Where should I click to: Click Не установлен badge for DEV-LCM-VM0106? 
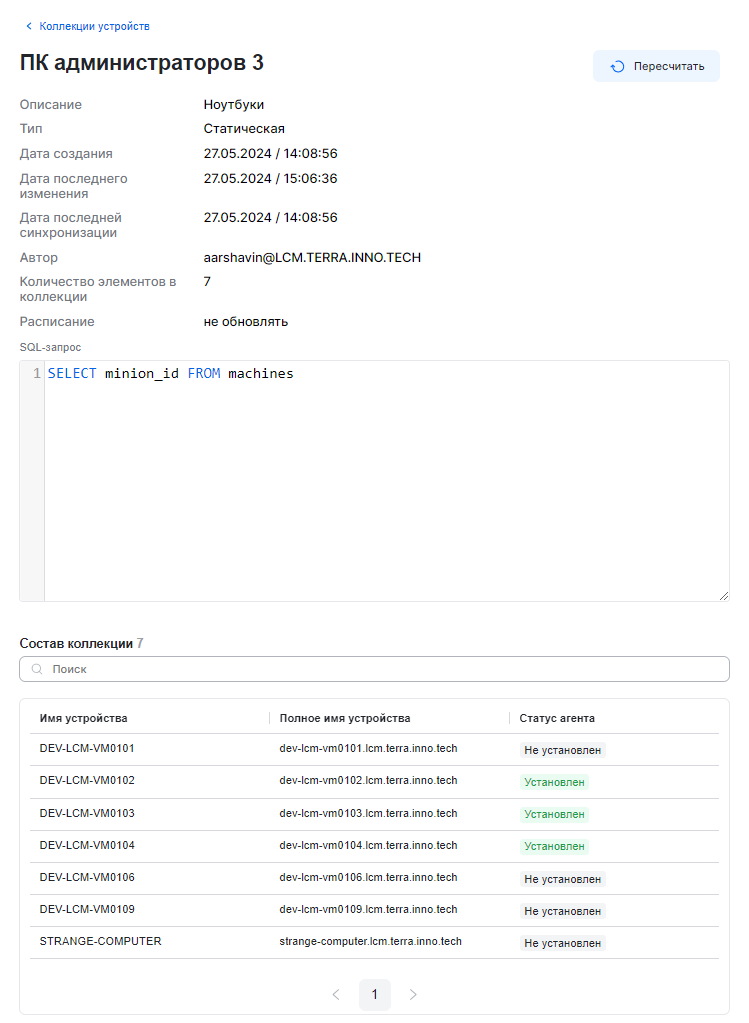click(x=562, y=879)
